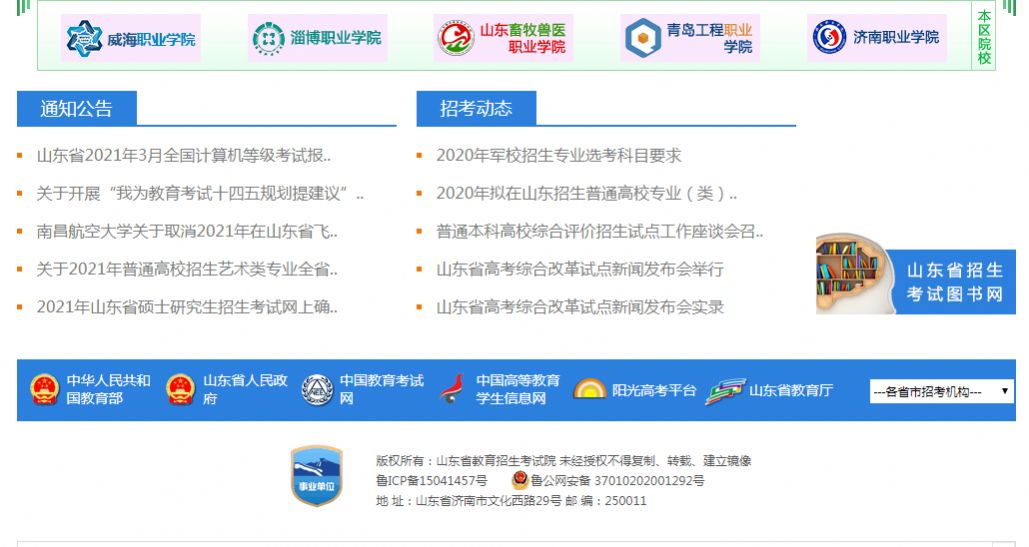1029x547 pixels.
Task: Click the 事业单位 shield badge in footer
Action: coord(317,476)
